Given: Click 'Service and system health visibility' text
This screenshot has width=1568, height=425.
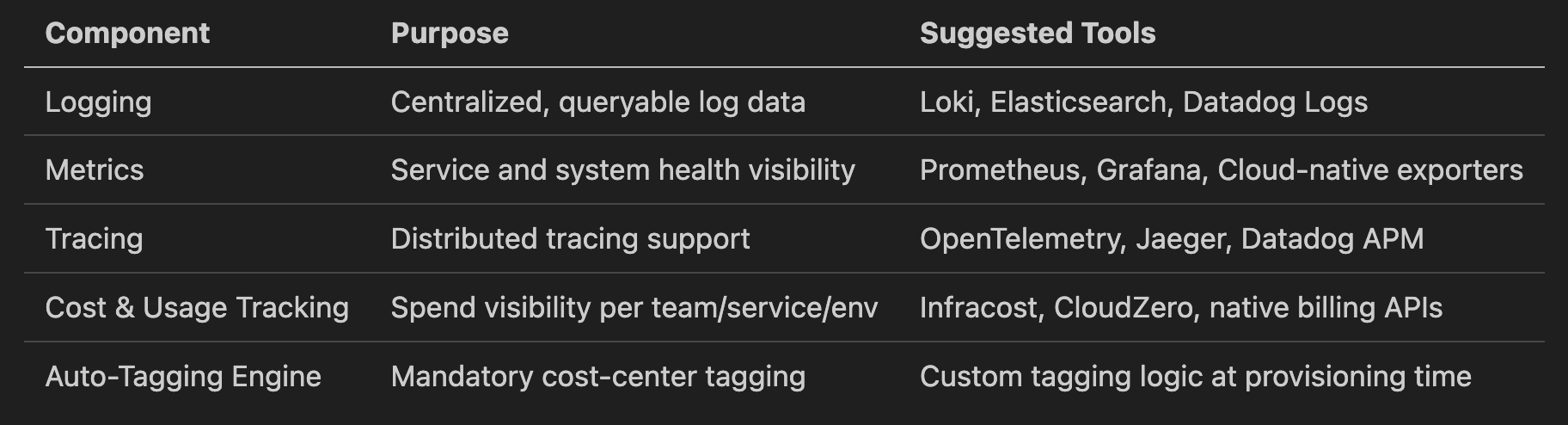Looking at the screenshot, I should tap(622, 170).
